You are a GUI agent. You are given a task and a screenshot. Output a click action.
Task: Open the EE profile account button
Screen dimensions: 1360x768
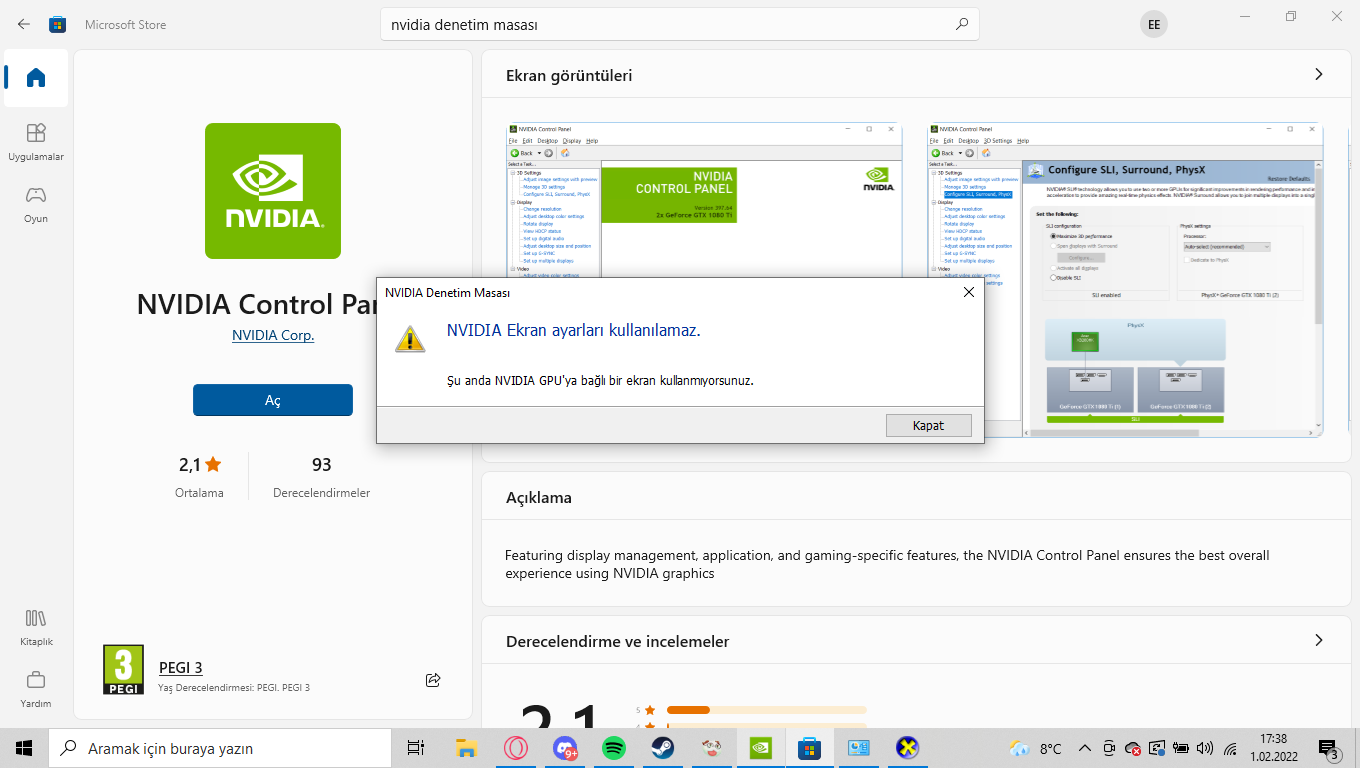click(x=1154, y=24)
